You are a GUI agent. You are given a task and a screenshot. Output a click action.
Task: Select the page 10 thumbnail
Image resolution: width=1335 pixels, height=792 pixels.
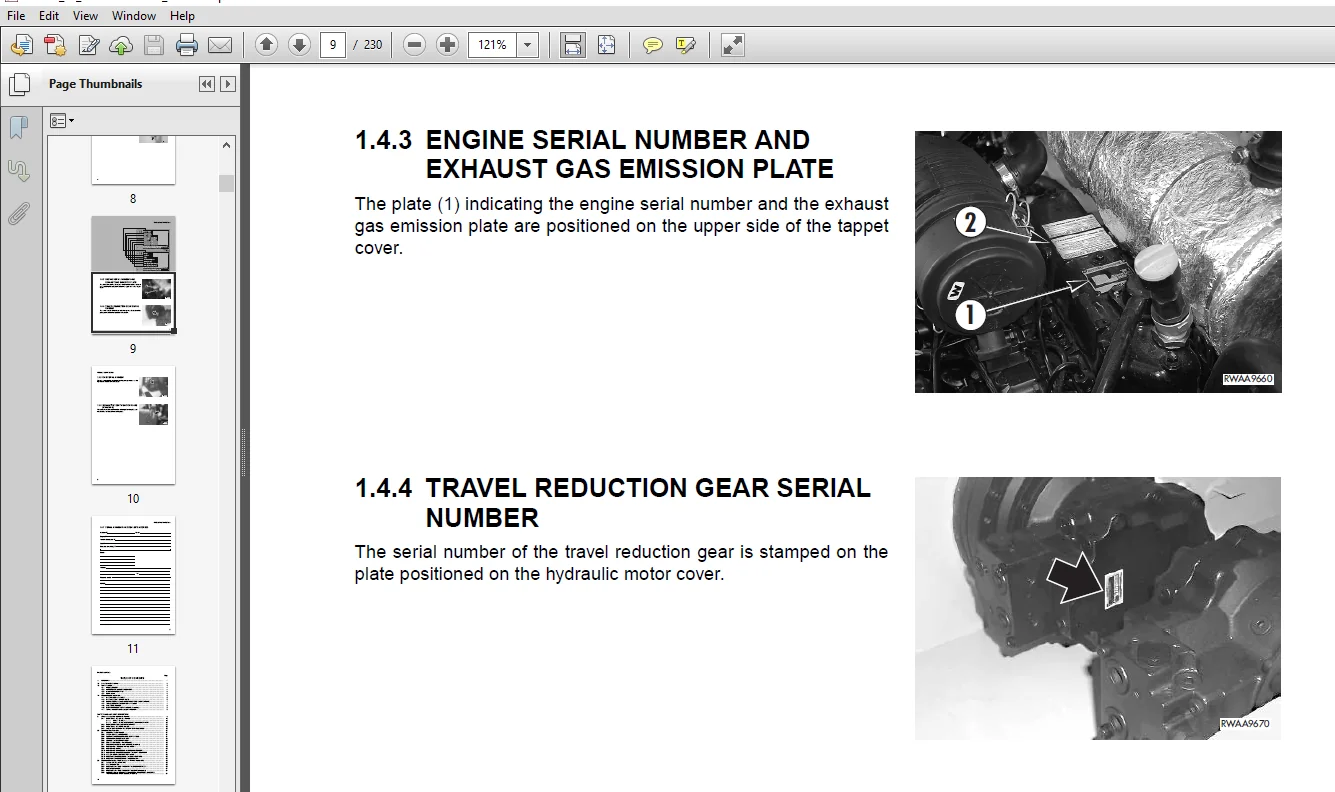coord(133,425)
